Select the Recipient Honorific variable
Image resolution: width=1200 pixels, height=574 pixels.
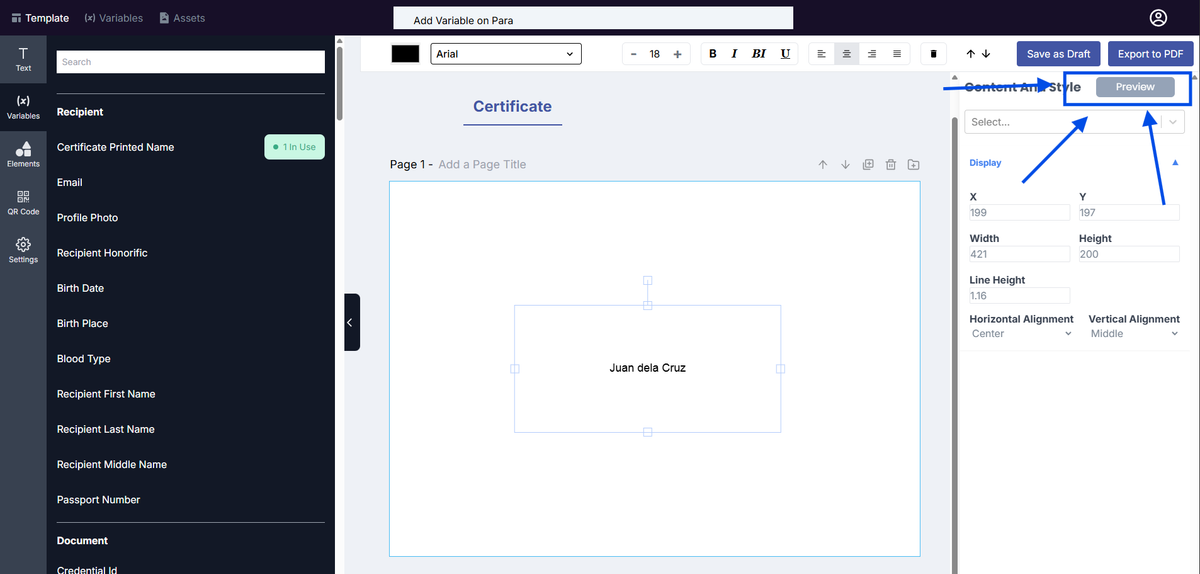(102, 253)
